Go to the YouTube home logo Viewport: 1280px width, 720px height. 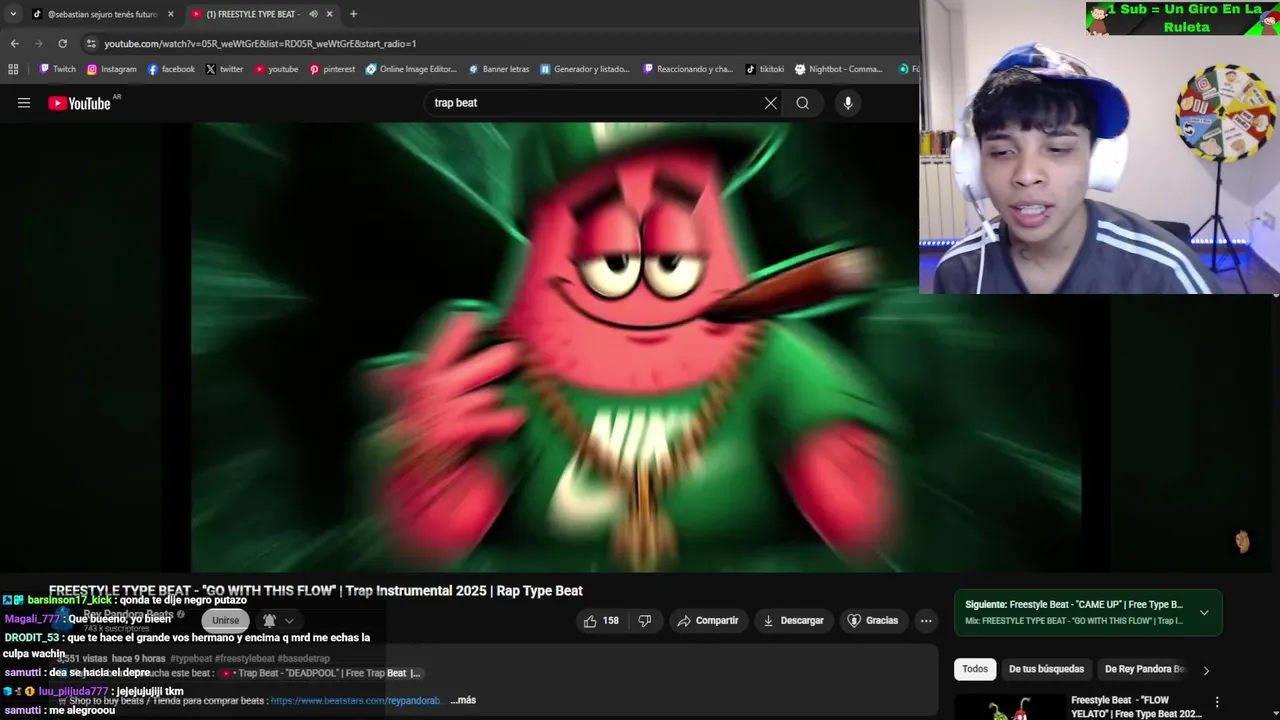(x=80, y=103)
